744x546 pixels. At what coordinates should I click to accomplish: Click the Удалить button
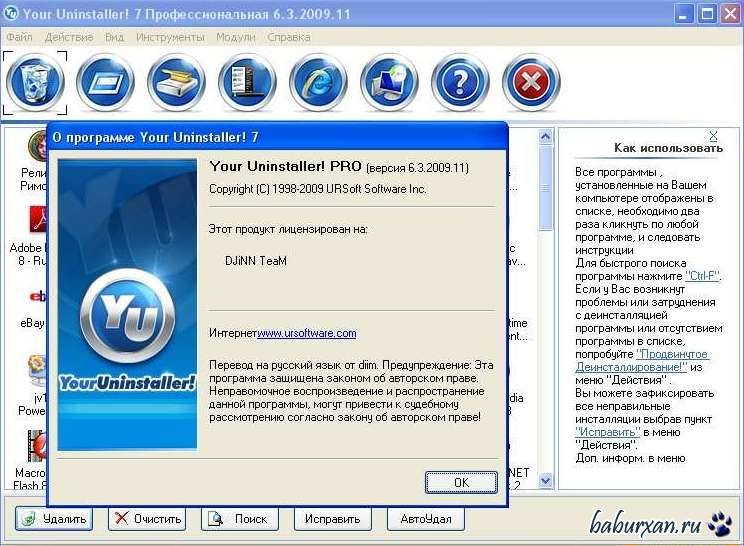54,519
